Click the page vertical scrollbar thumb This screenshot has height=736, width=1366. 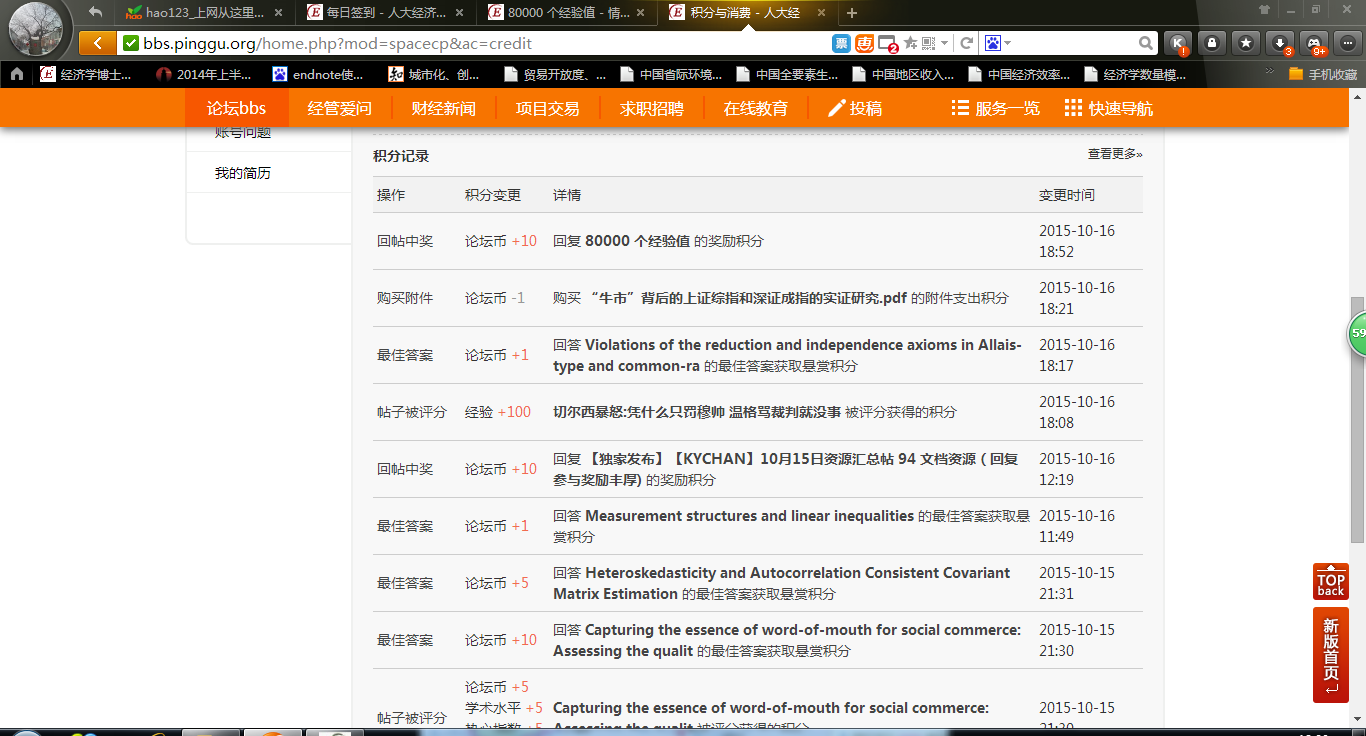coord(1357,420)
